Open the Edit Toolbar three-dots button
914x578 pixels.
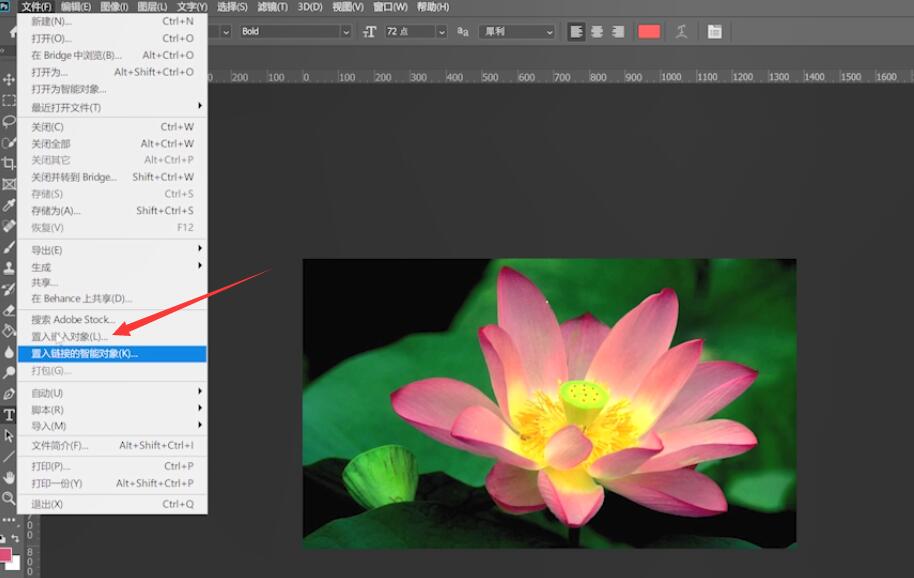[x=9, y=519]
